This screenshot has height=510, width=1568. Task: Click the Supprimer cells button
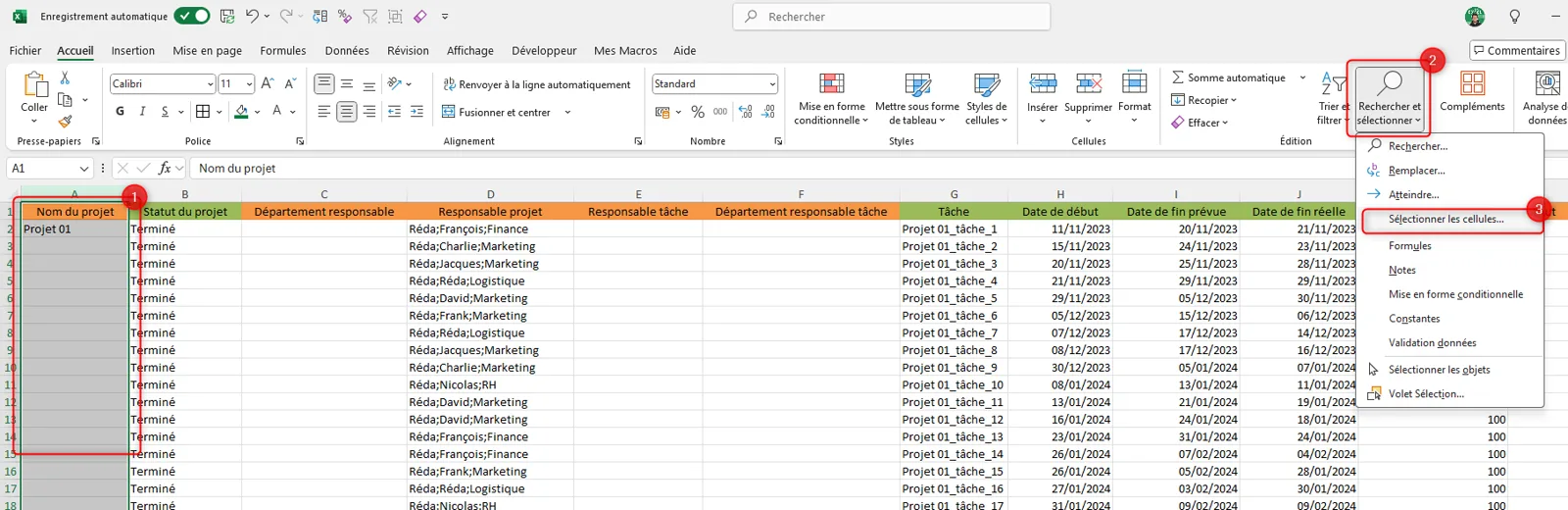[1088, 98]
